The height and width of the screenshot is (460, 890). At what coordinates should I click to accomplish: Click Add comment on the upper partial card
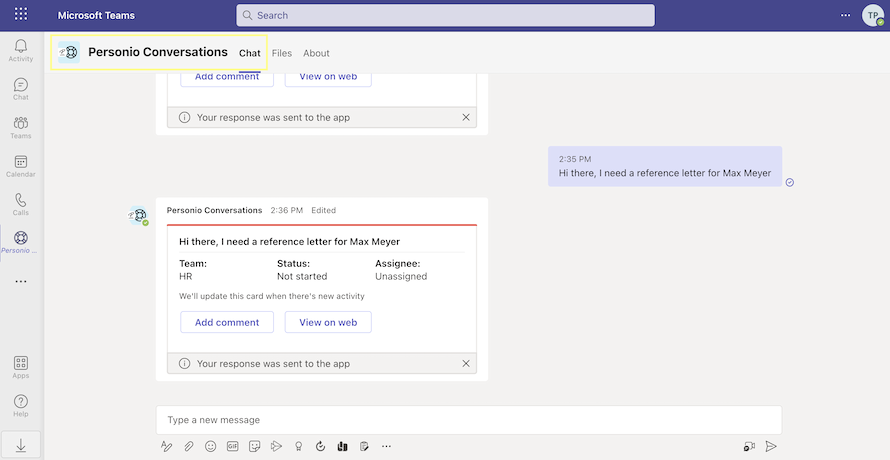tap(227, 78)
